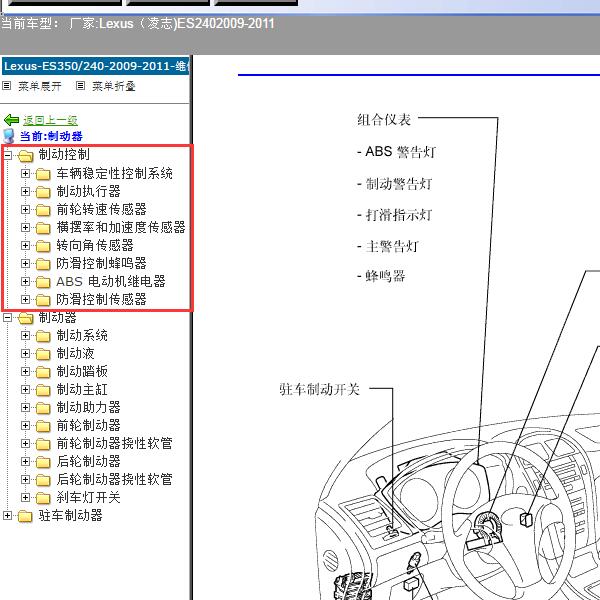Select the 车辆稳定性控制系统 label
This screenshot has width=600, height=600.
pyautogui.click(x=114, y=173)
